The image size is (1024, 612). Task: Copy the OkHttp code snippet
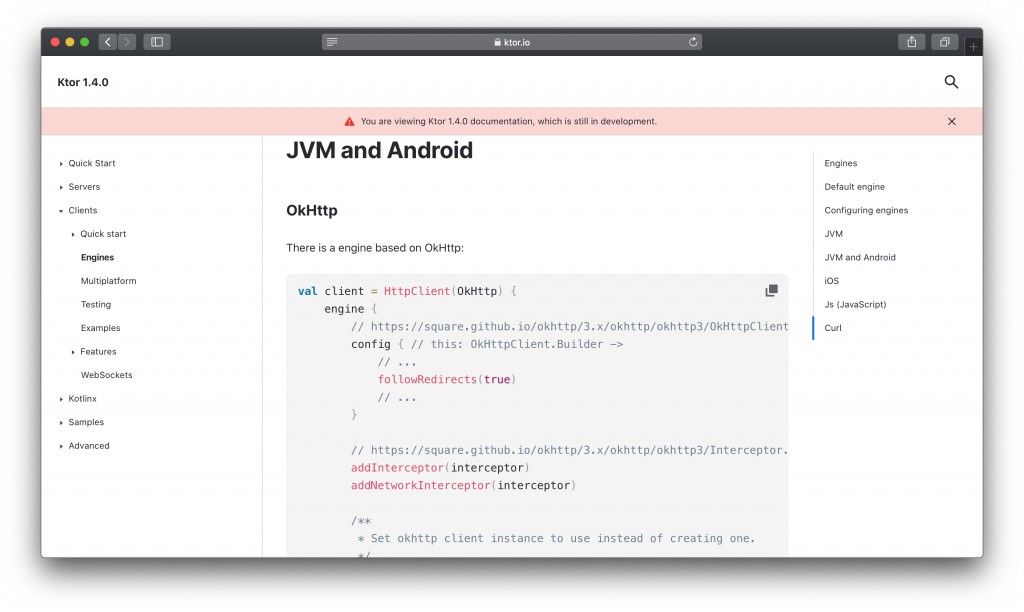coord(771,291)
